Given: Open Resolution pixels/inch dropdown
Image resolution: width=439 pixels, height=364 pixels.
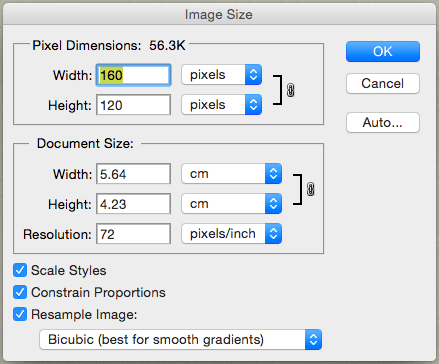Looking at the screenshot, I should pos(232,234).
